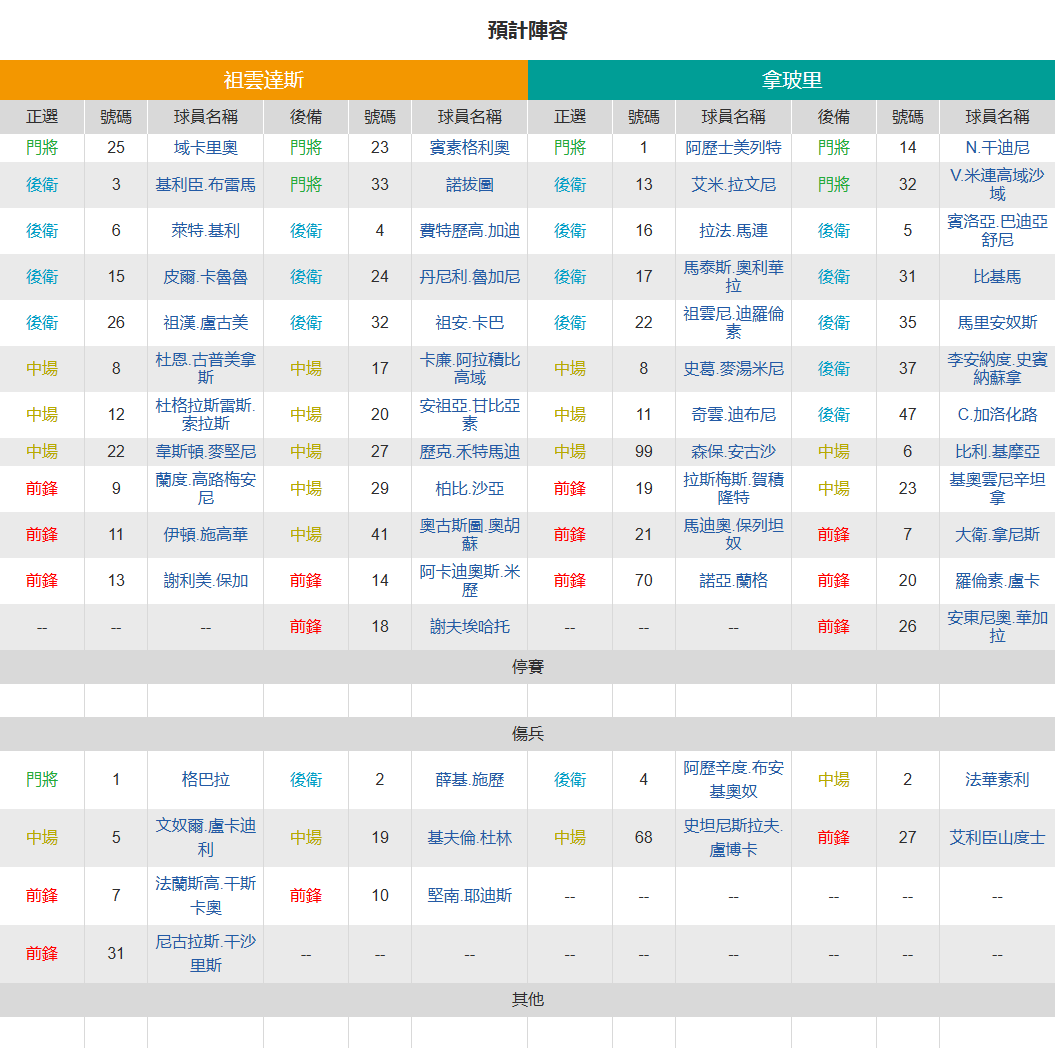The width and height of the screenshot is (1055, 1048).
Task: Open player link 域卡里奧
Action: click(x=205, y=147)
